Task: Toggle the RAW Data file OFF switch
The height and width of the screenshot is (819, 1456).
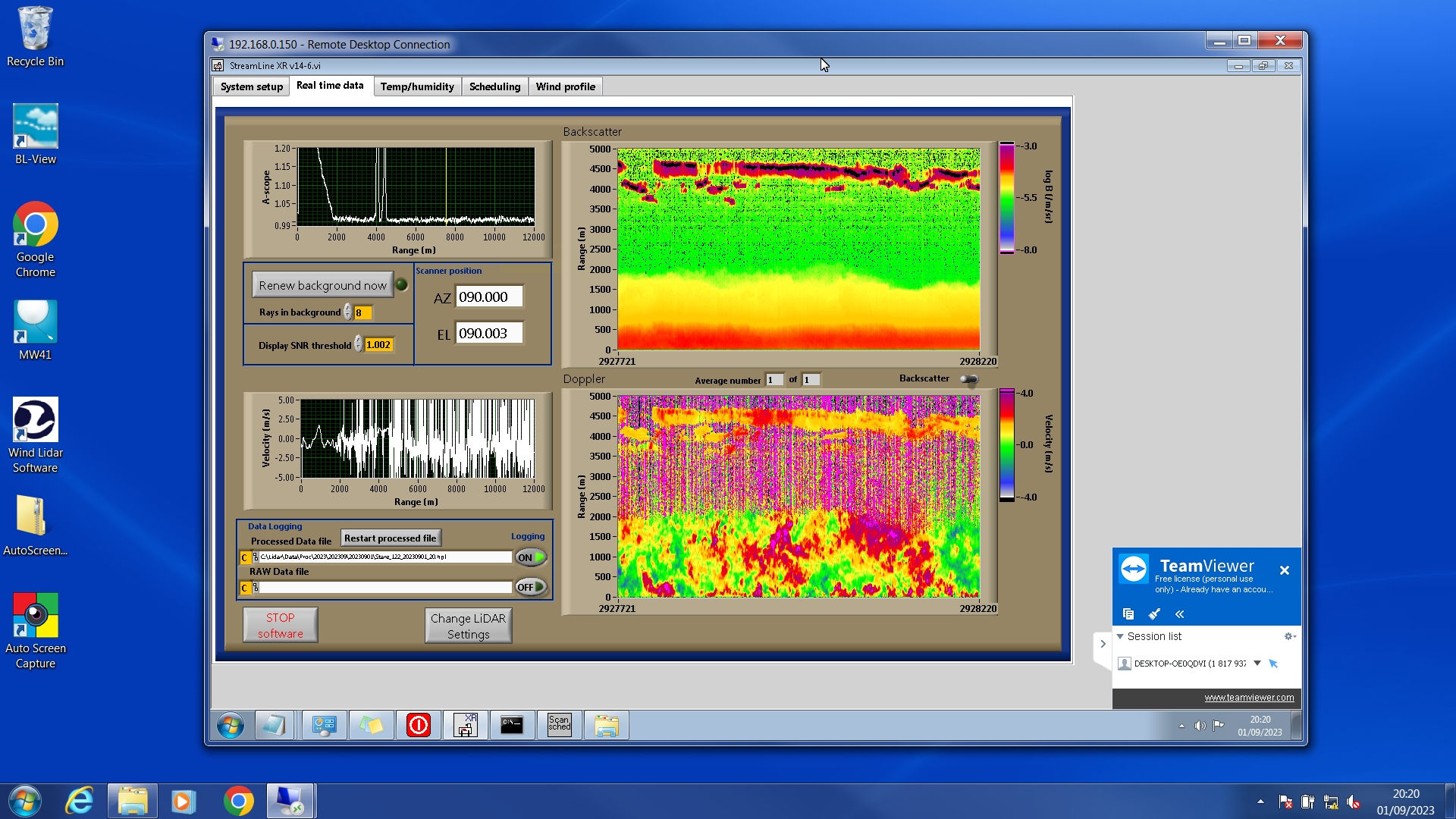Action: click(531, 587)
